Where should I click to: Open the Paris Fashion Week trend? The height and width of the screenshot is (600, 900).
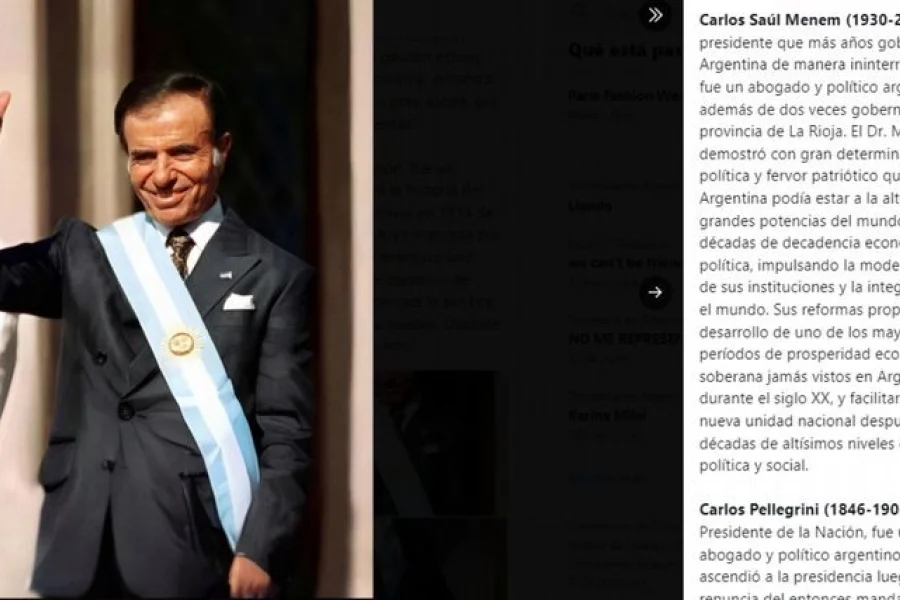624,96
